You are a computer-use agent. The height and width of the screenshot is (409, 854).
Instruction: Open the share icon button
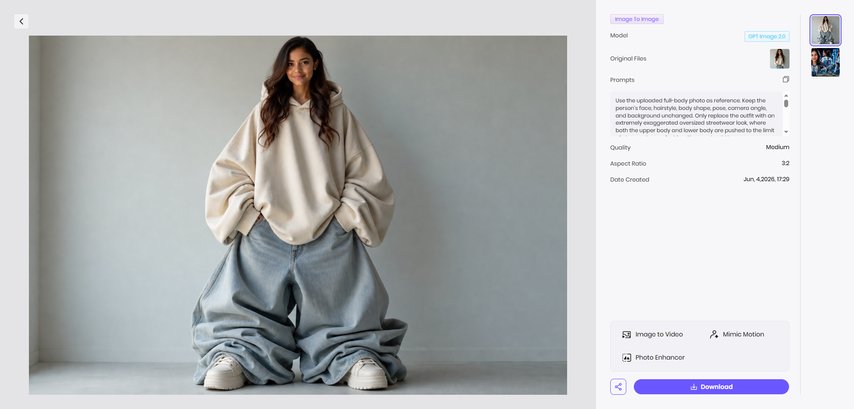[x=618, y=387]
